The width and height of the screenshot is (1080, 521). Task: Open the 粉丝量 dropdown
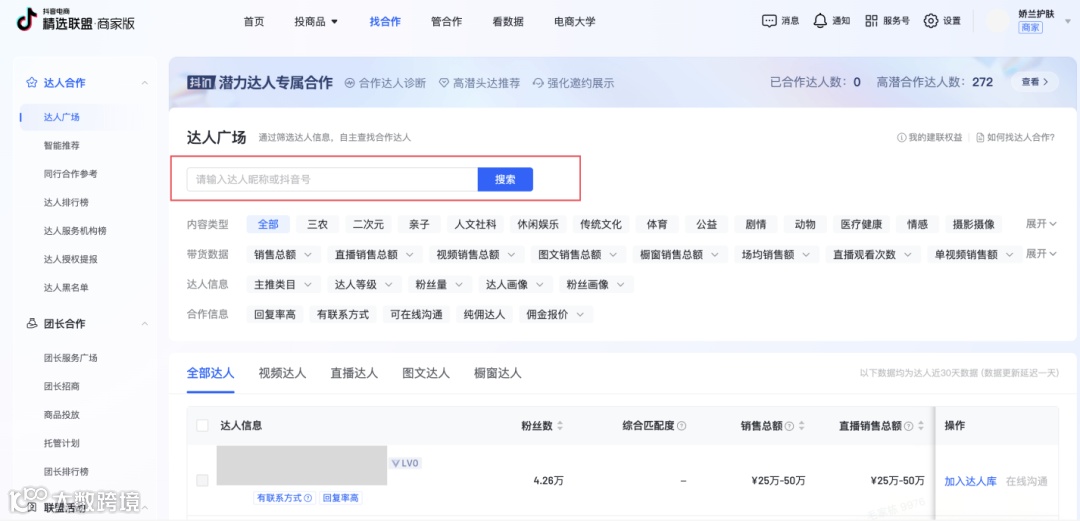click(439, 284)
